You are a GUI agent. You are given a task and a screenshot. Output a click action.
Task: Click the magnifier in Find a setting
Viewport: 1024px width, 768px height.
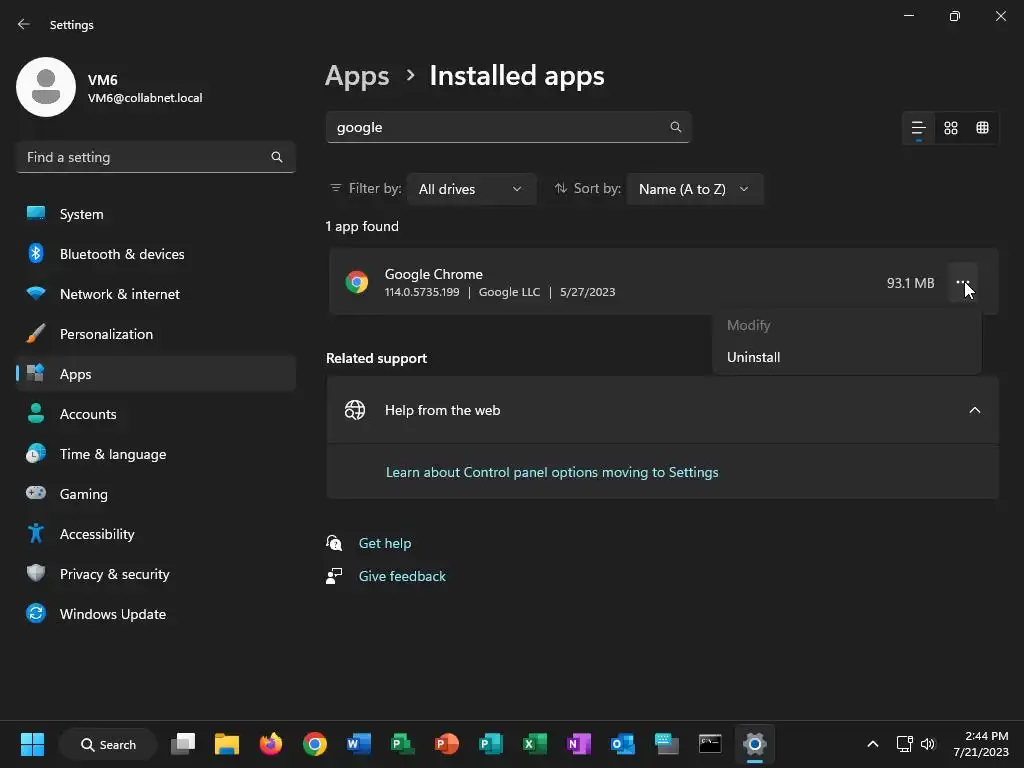pos(277,157)
